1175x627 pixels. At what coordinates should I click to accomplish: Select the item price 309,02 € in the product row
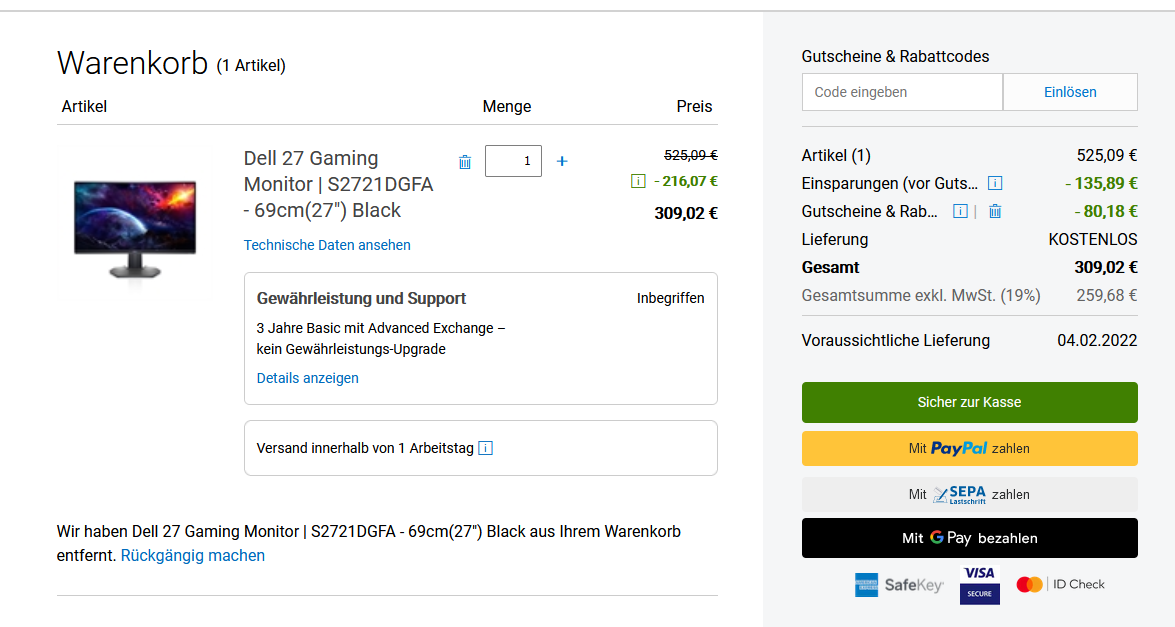(x=686, y=213)
